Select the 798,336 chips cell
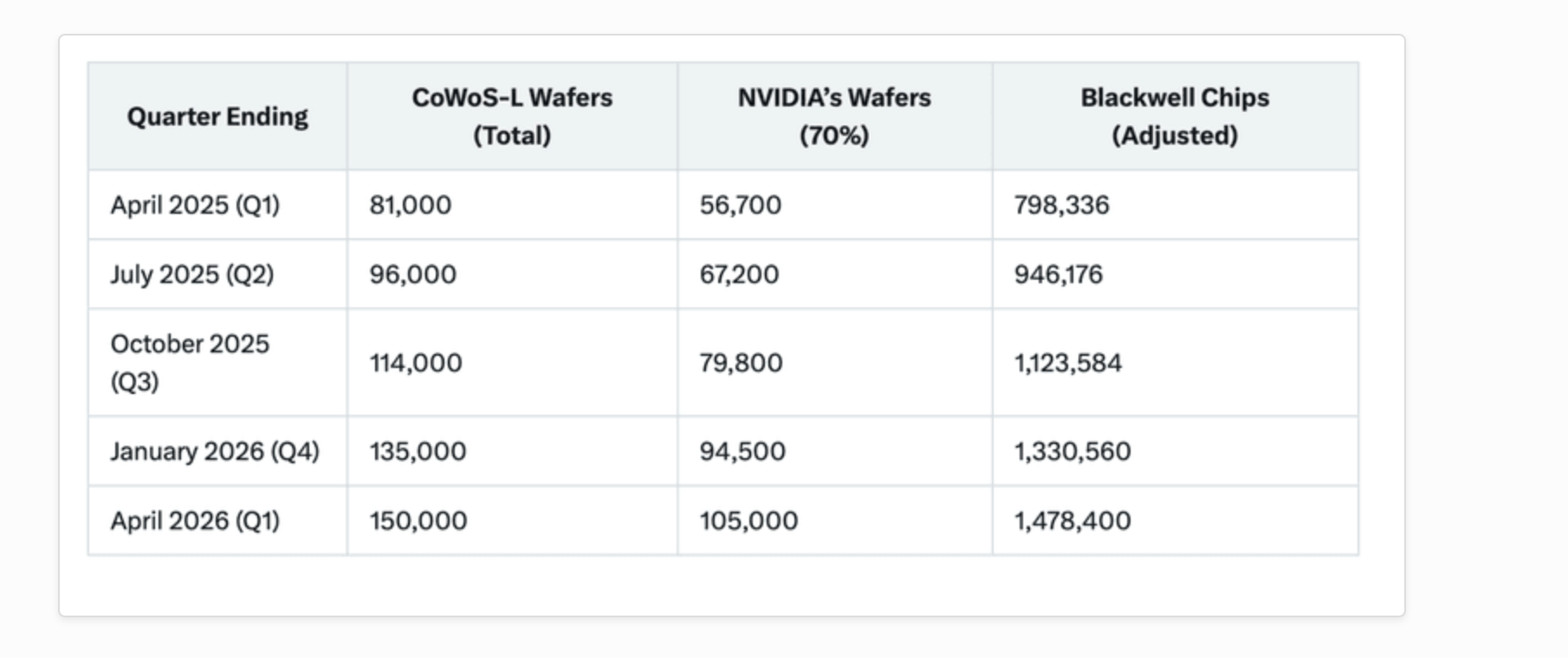Screen dimensions: 1568x658 pos(1062,205)
